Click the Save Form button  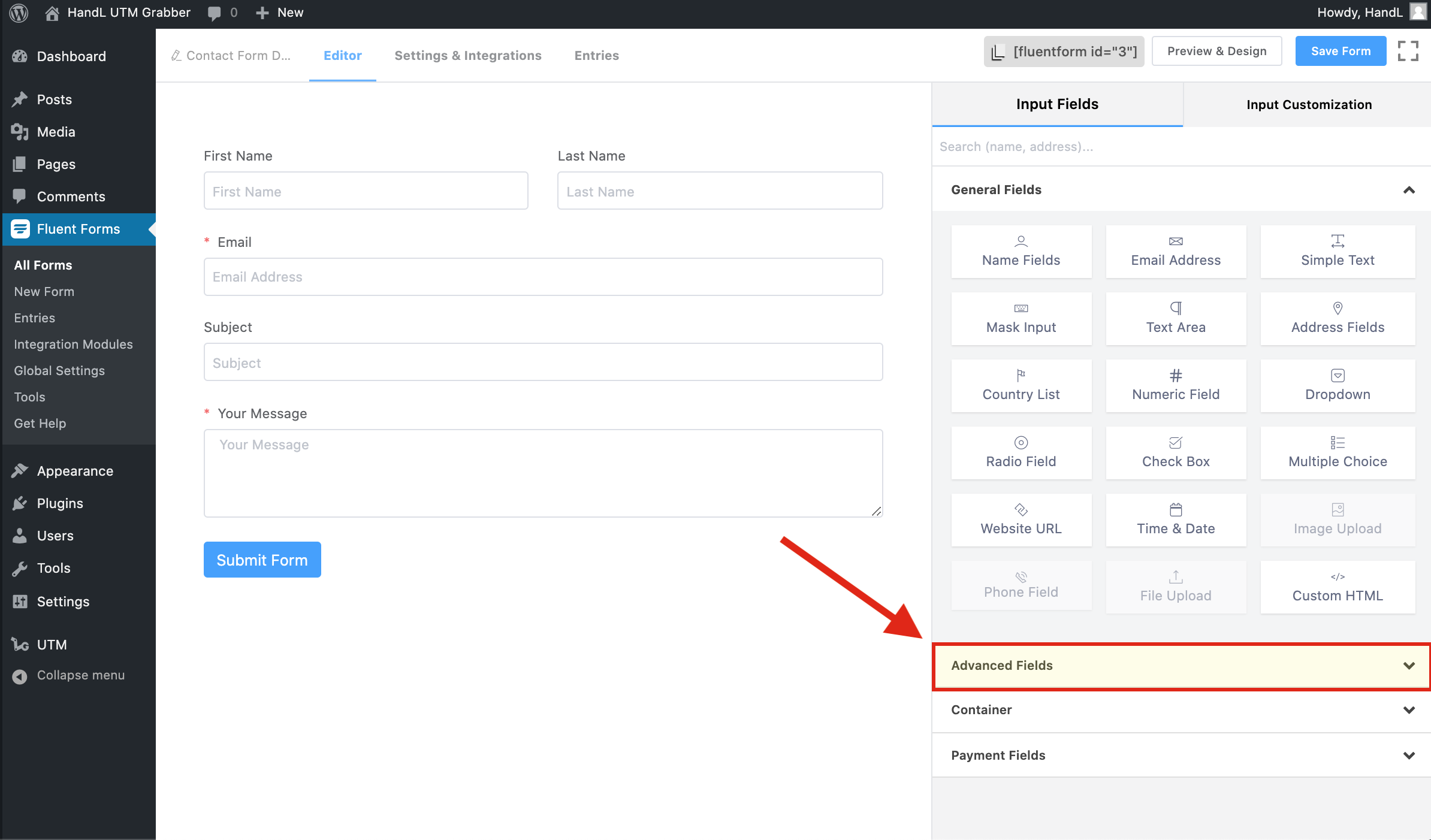(x=1340, y=52)
